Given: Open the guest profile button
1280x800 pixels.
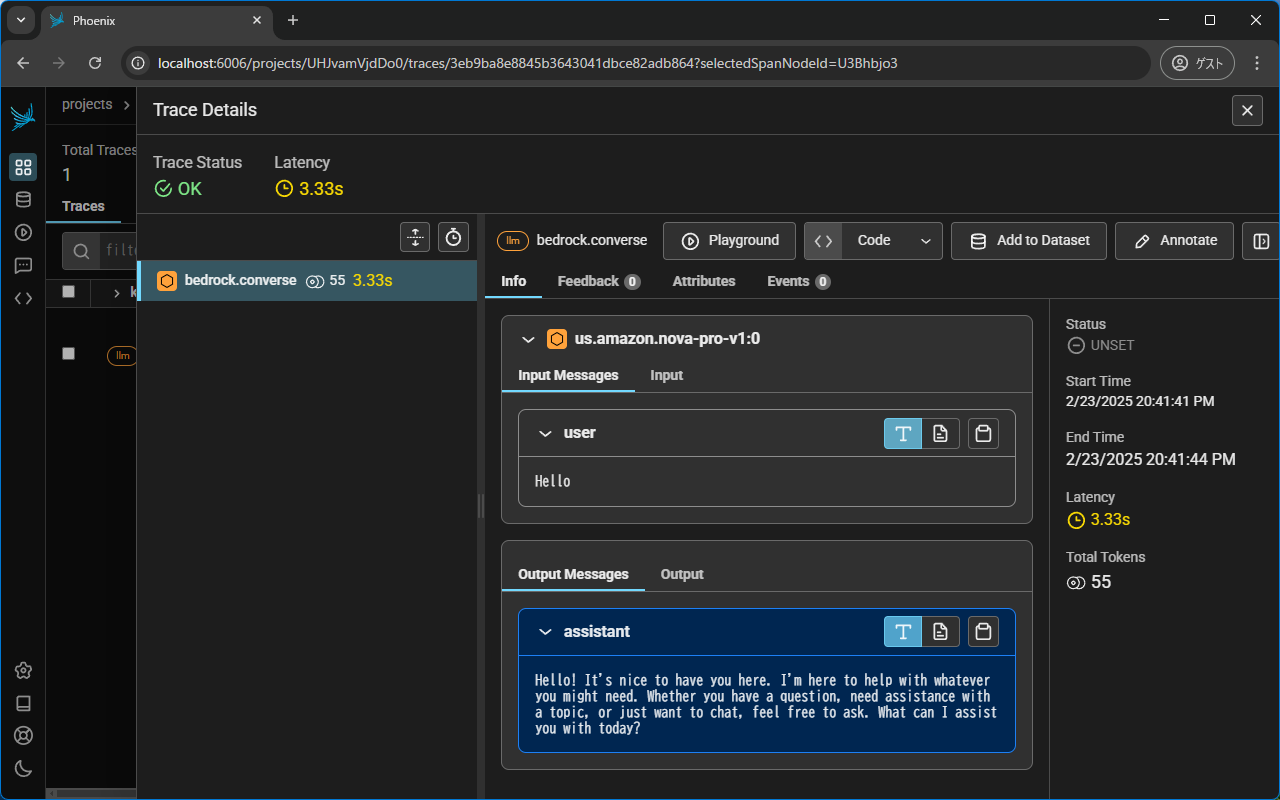Looking at the screenshot, I should click(1197, 63).
